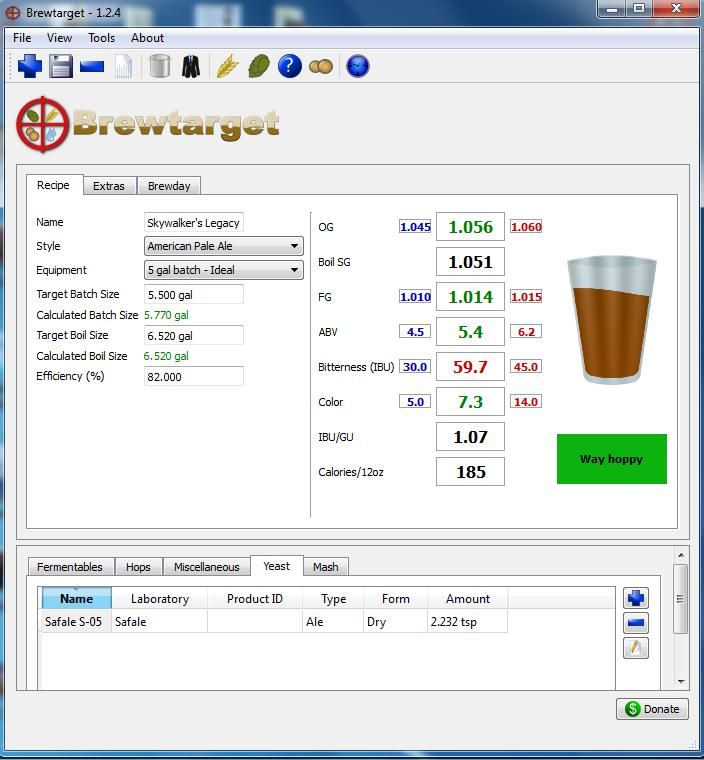
Task: Click the blue plus New Recipe icon
Action: click(x=30, y=66)
